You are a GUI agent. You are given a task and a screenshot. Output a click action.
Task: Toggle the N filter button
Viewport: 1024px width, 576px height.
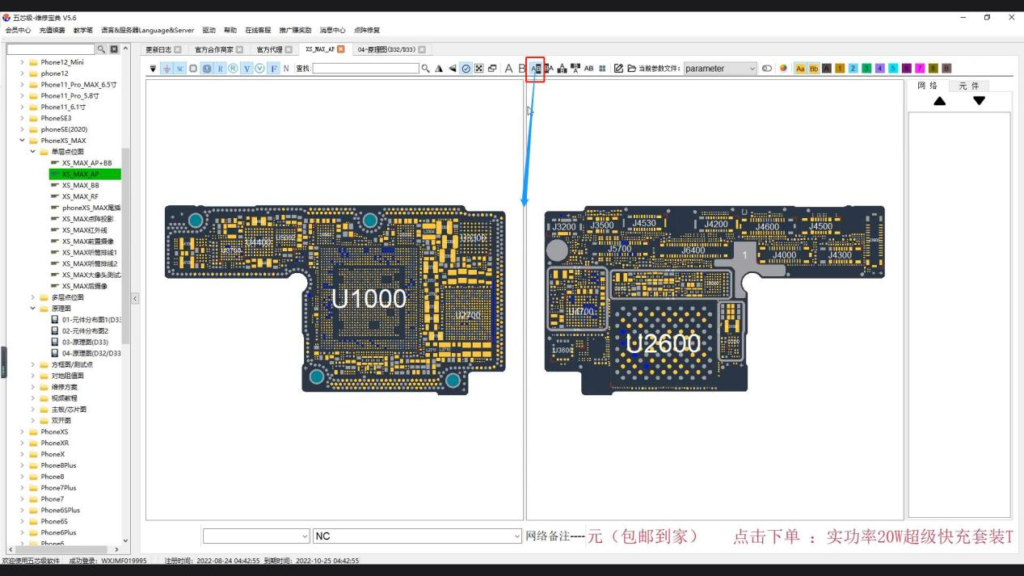(286, 69)
